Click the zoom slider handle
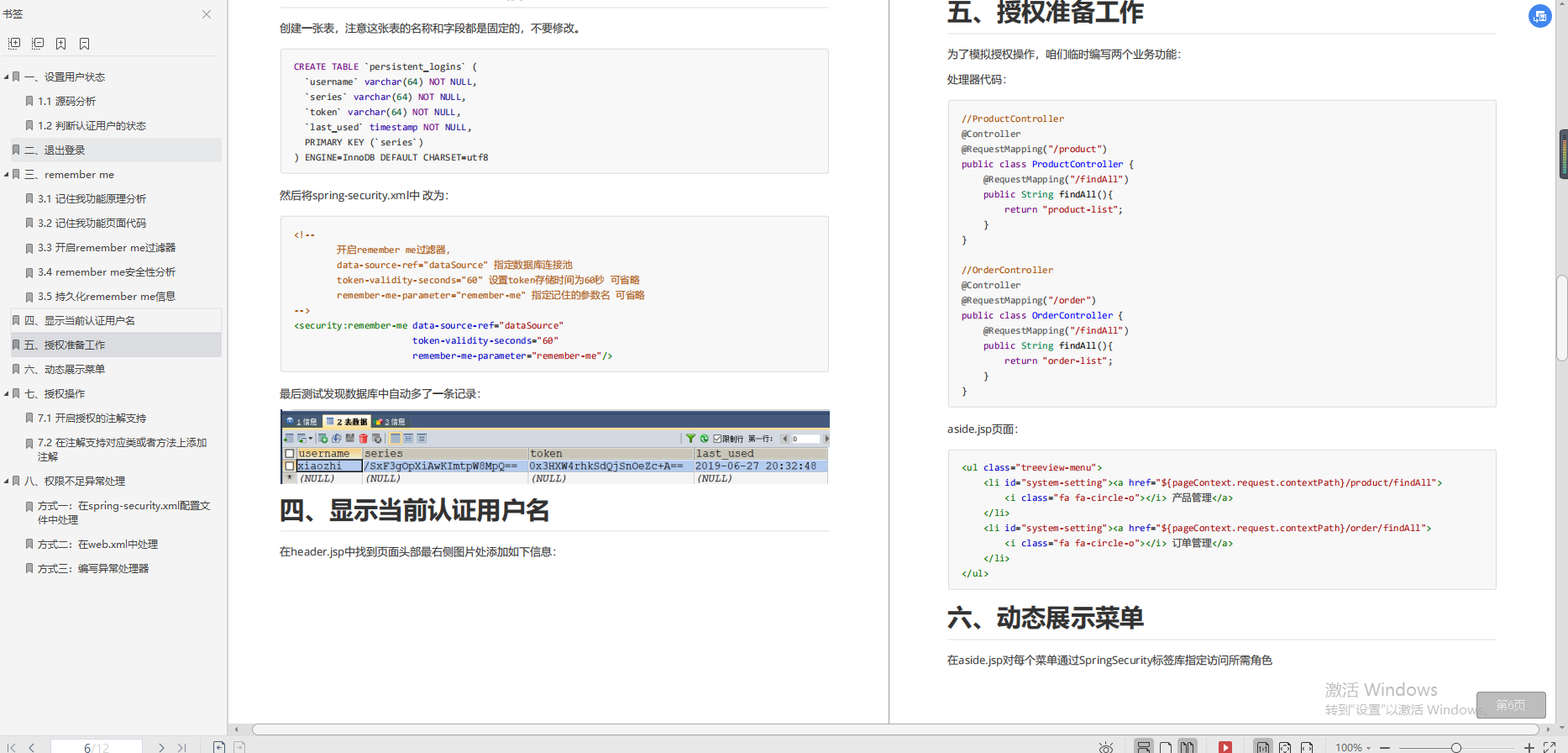The height and width of the screenshot is (753, 1568). (x=1456, y=747)
